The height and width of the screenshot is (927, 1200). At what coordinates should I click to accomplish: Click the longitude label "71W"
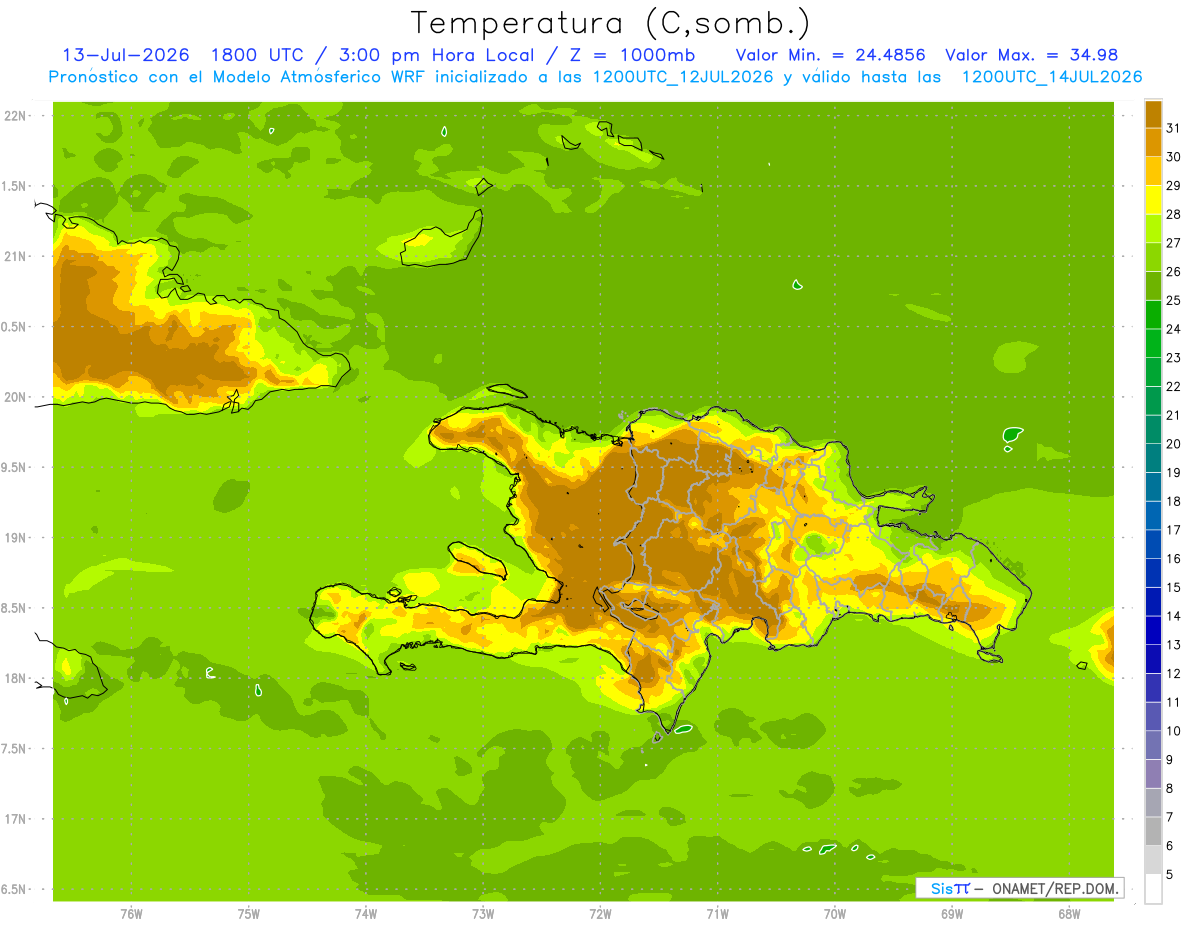[717, 915]
